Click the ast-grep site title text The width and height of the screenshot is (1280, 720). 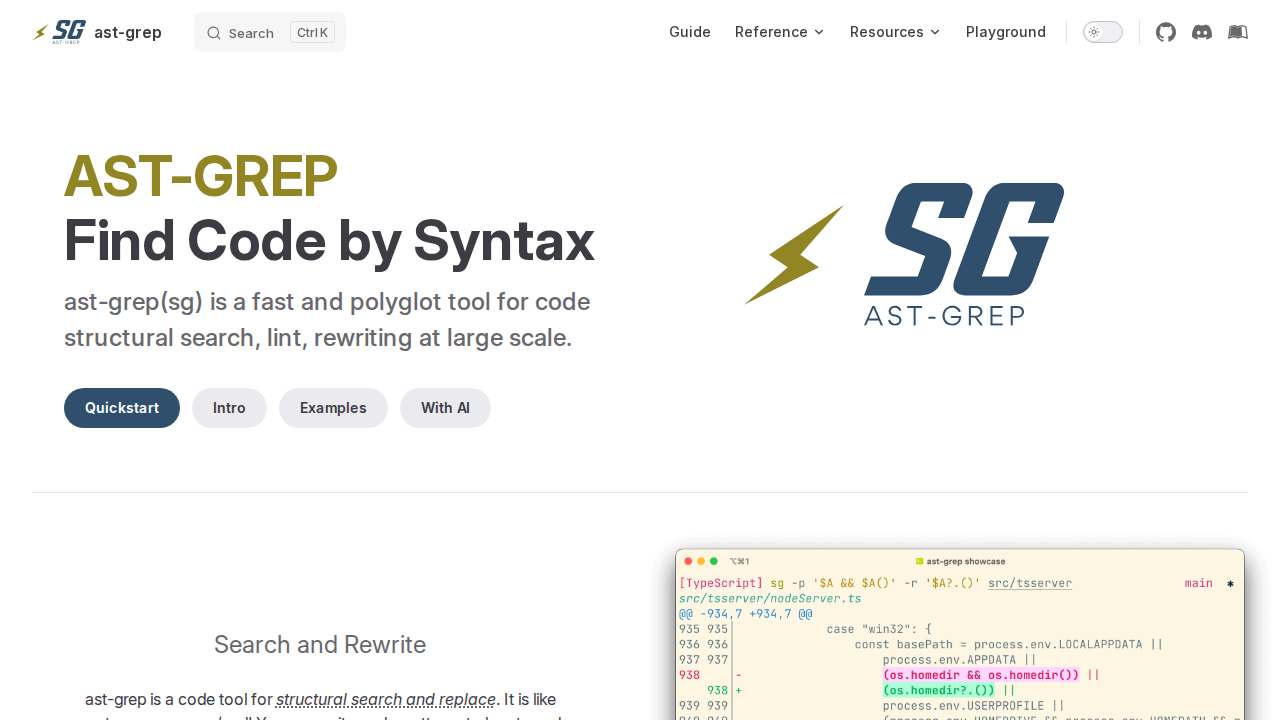pos(128,32)
